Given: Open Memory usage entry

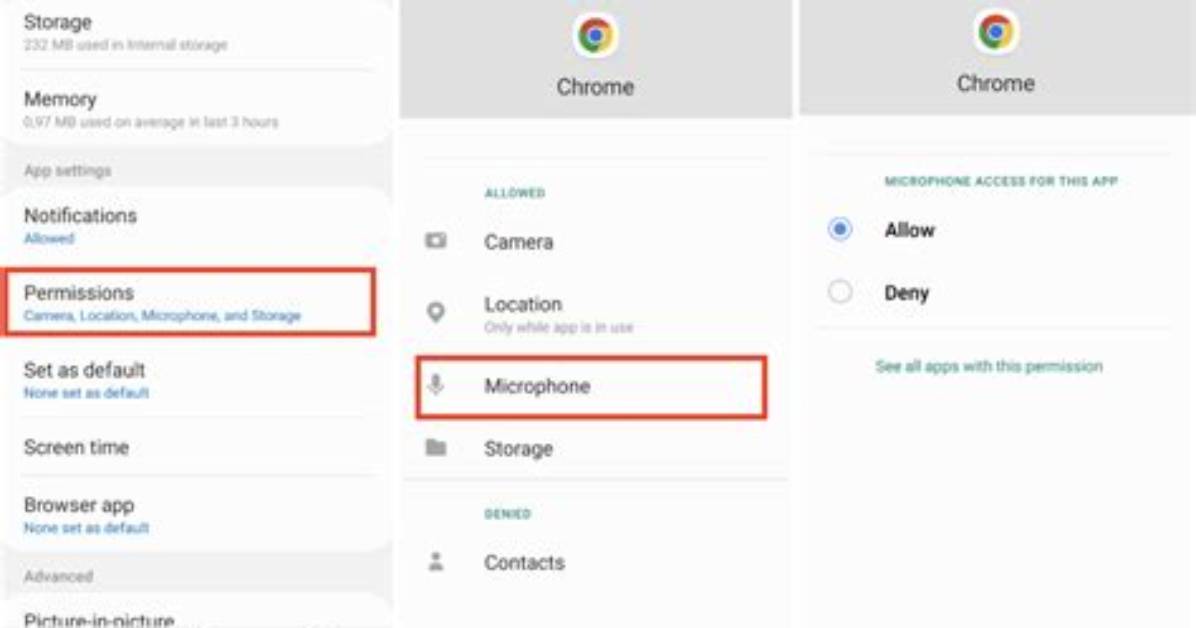Looking at the screenshot, I should point(197,109).
